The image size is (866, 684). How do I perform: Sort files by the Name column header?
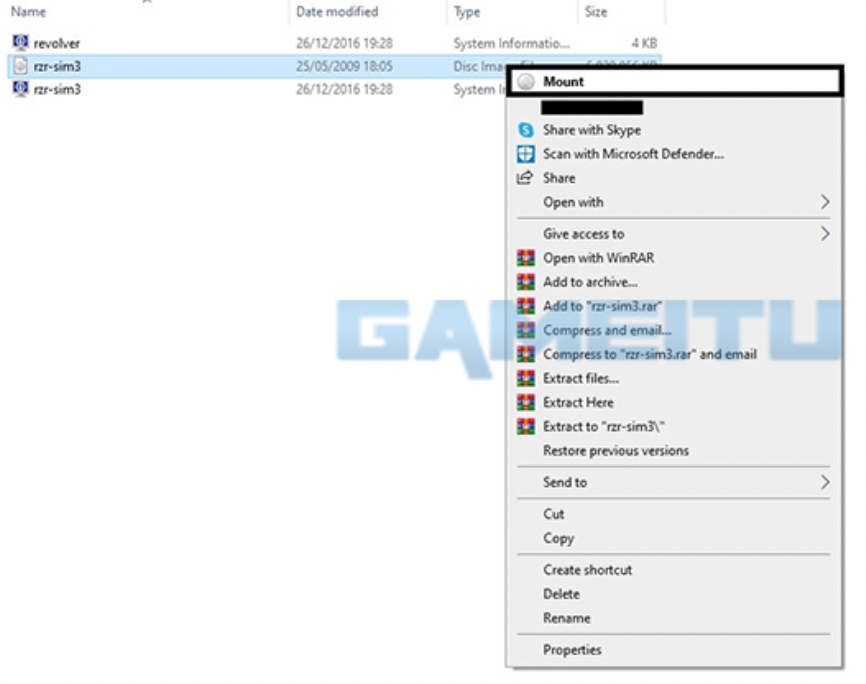coord(28,12)
